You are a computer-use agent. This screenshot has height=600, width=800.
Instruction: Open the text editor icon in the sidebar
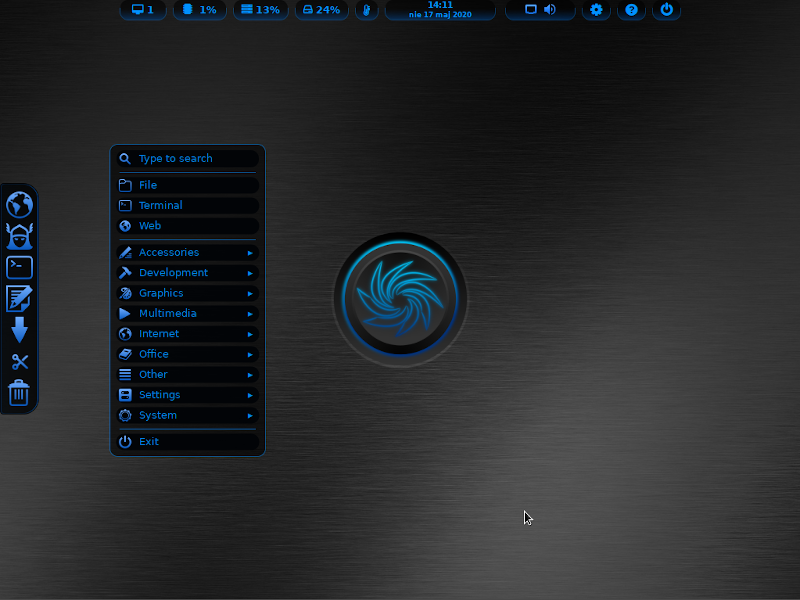coord(20,297)
